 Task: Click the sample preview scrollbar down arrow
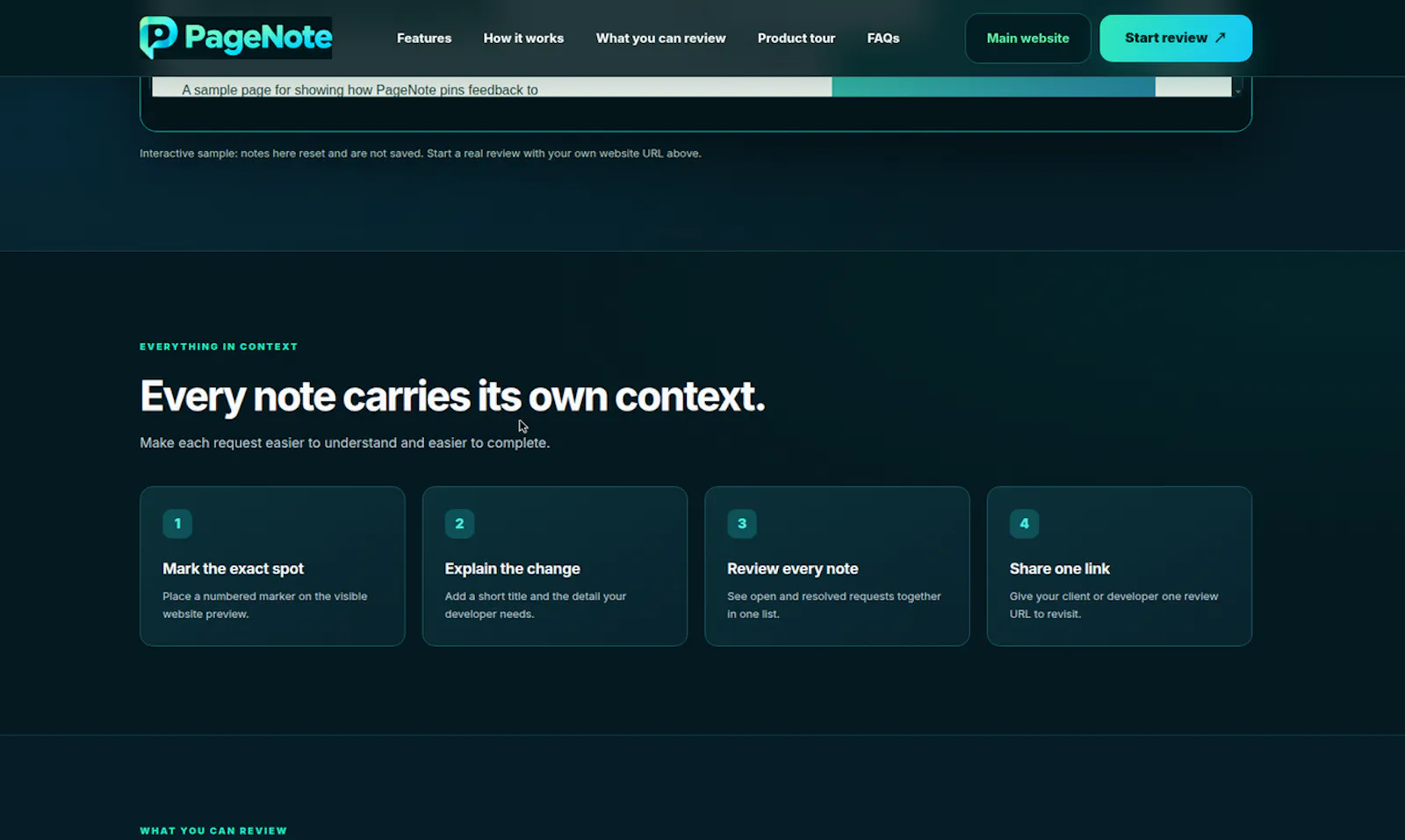tap(1238, 91)
